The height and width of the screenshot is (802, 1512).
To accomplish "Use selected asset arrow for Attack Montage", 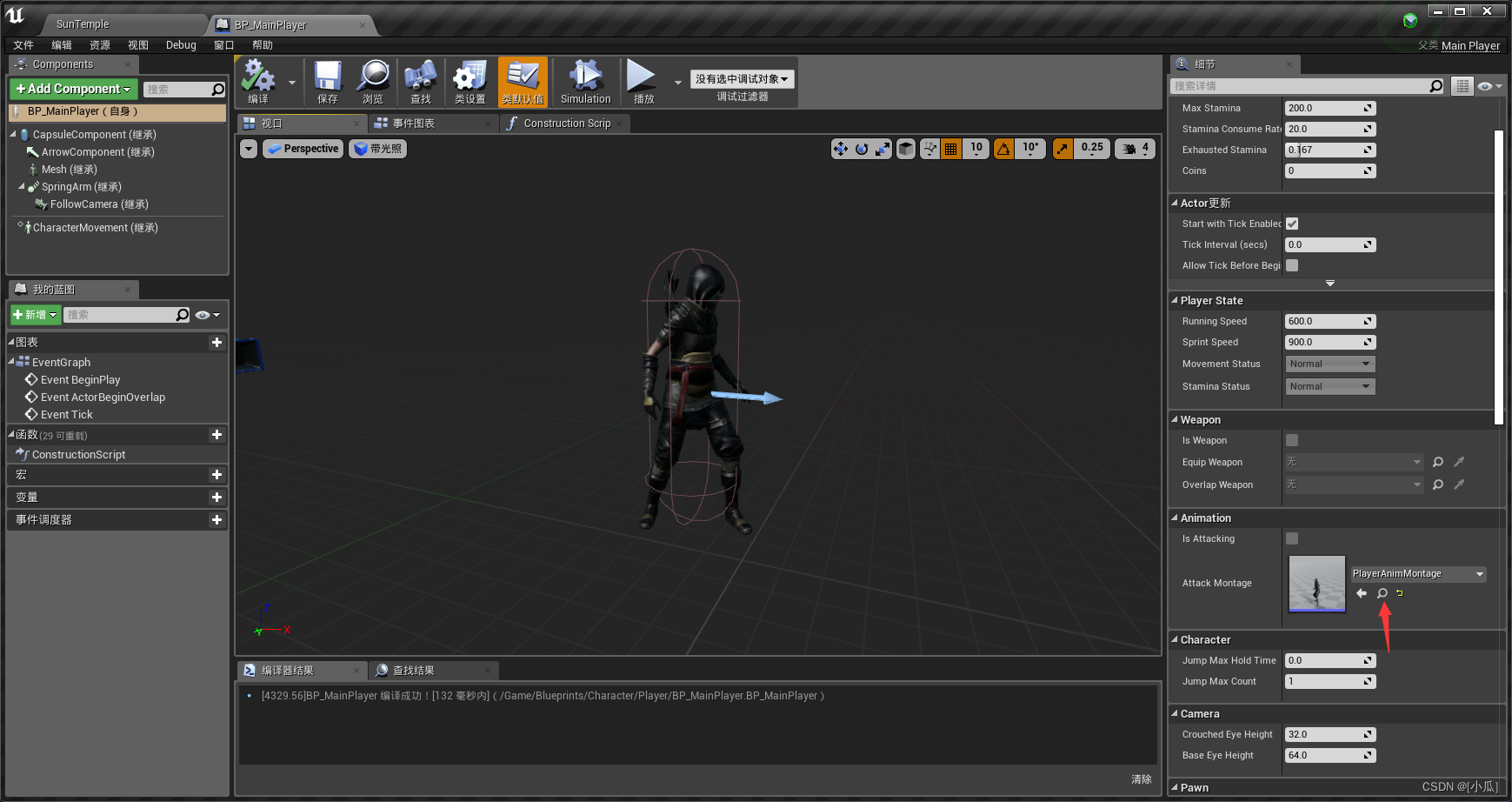I will tap(1362, 593).
